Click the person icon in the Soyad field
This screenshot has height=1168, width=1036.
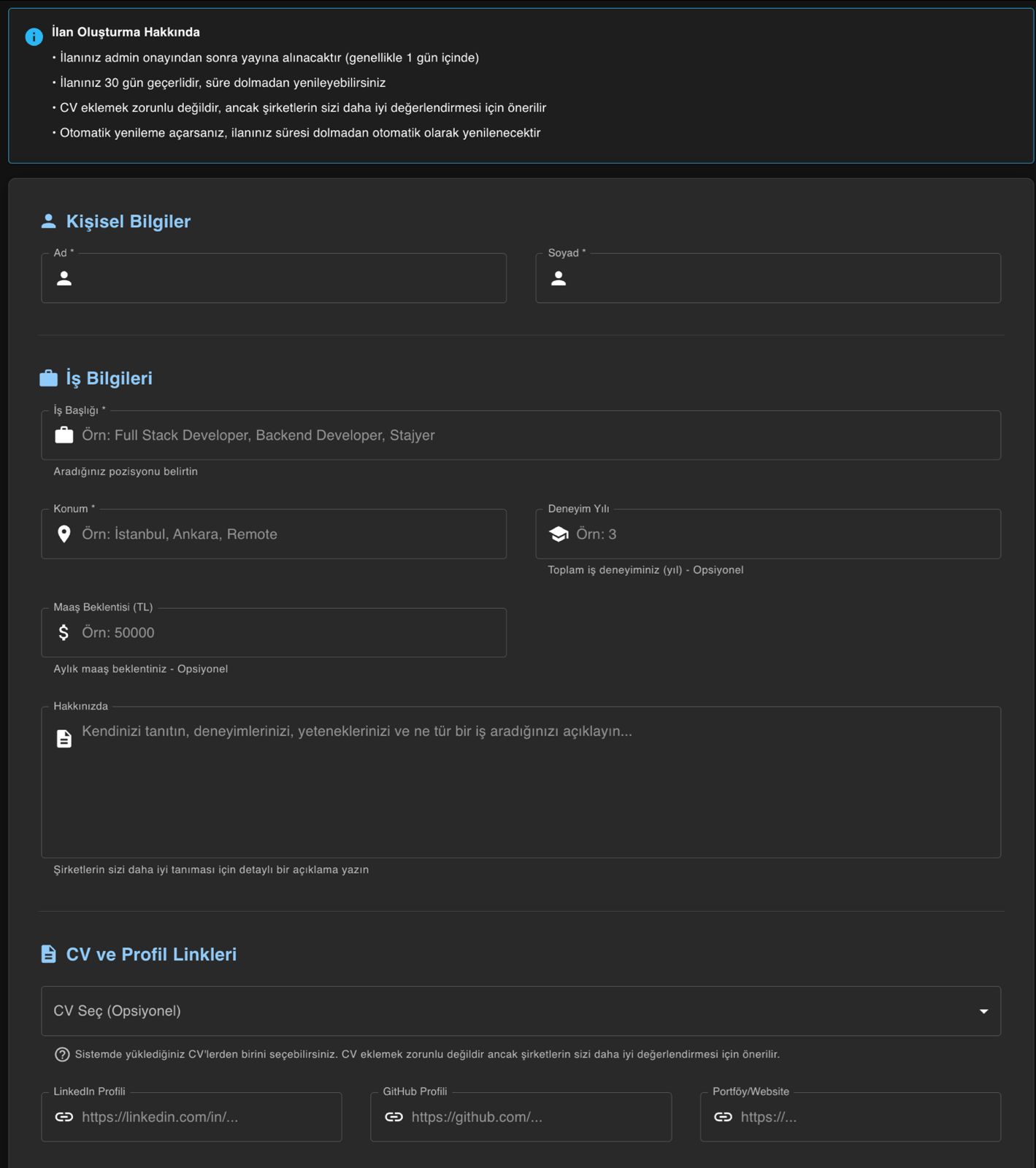tap(559, 278)
